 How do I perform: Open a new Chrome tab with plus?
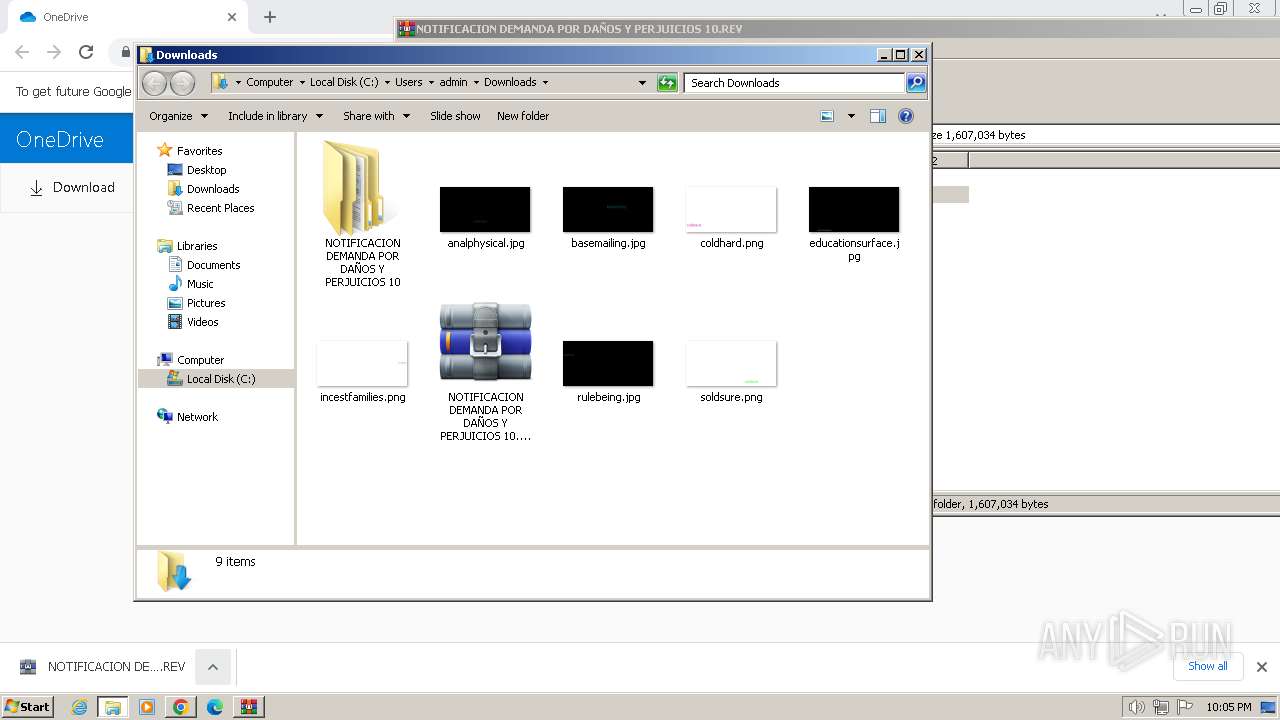coord(270,17)
